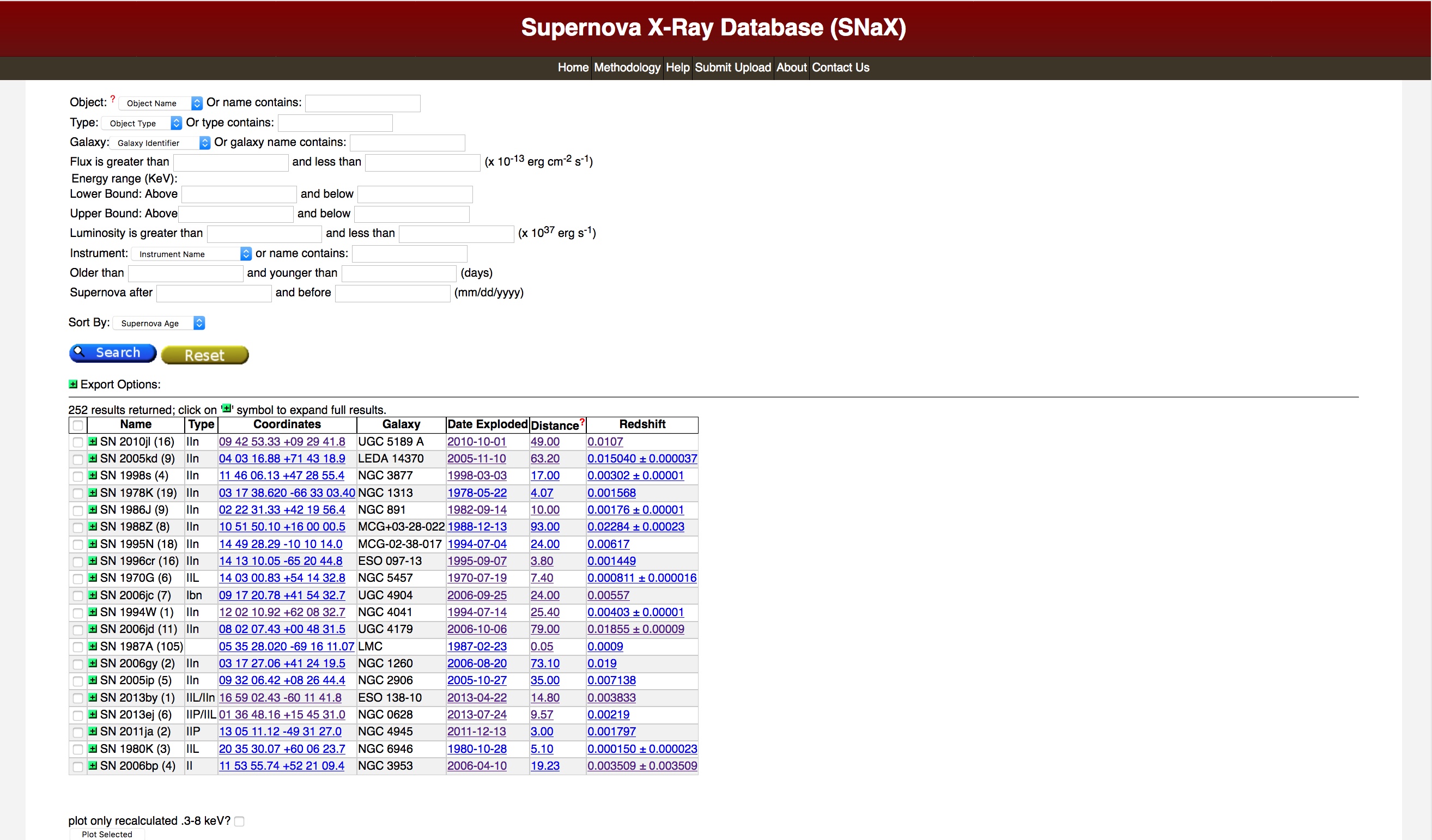Click the Or galaxy name contains field

point(407,143)
